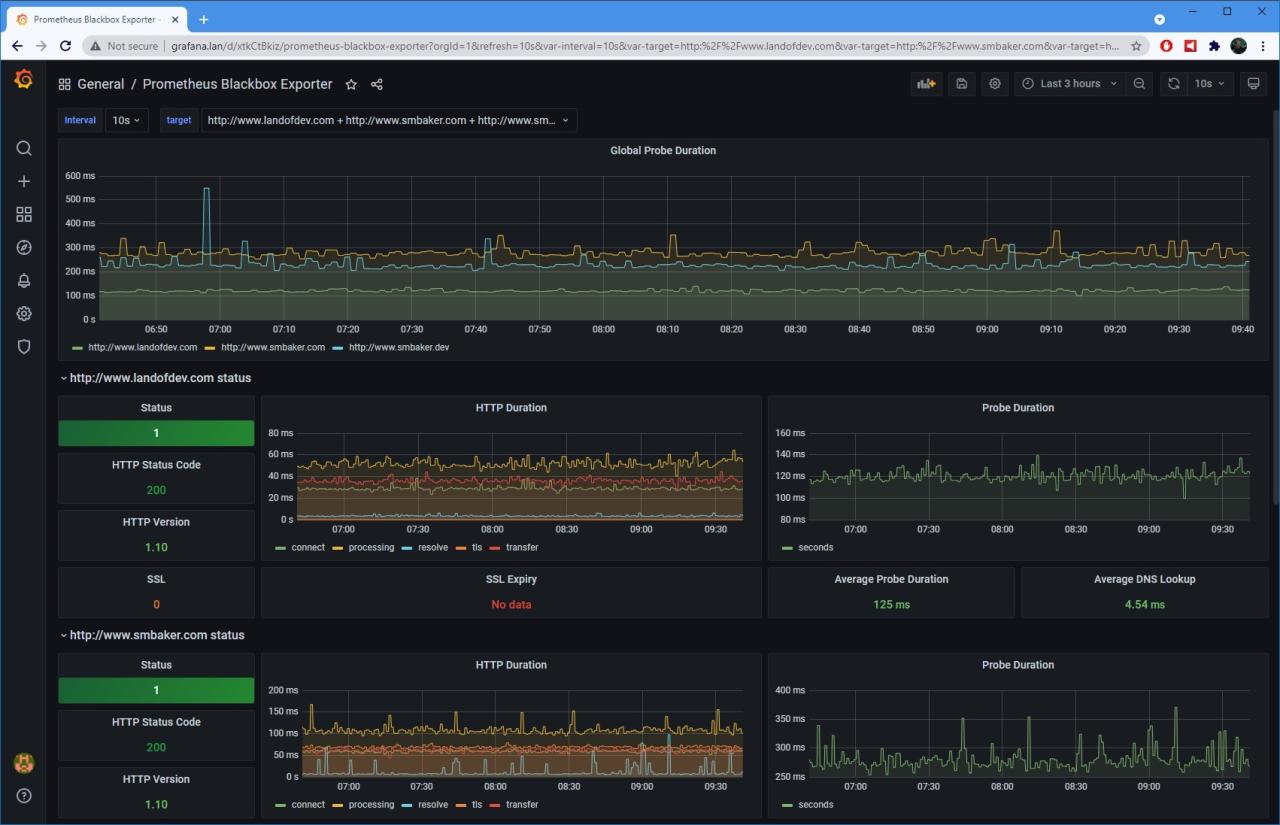Screen dimensions: 1280x825
Task: Click the landofdev Status value 1
Action: pos(156,433)
